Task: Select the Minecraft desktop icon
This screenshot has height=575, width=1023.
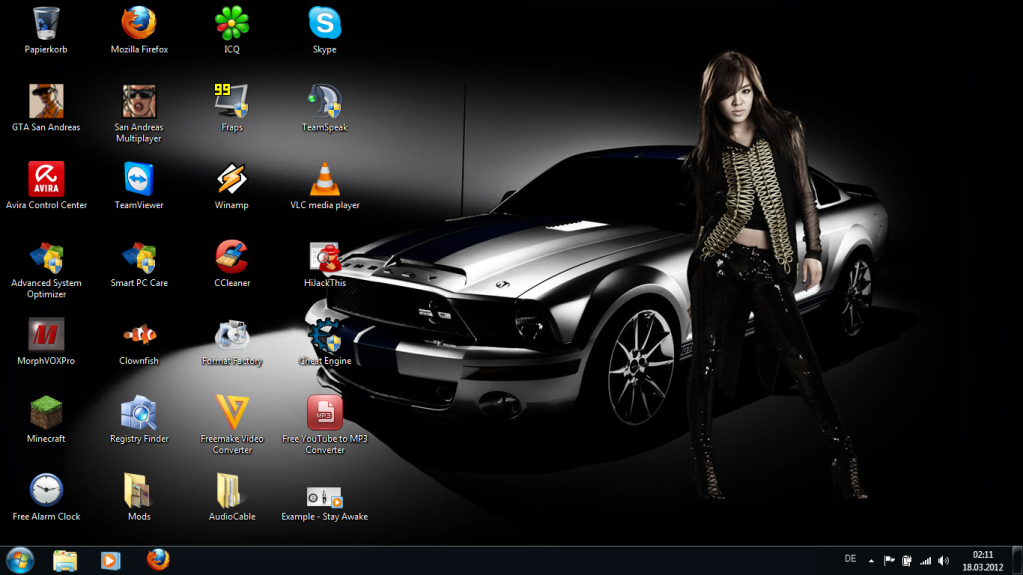Action: point(46,414)
